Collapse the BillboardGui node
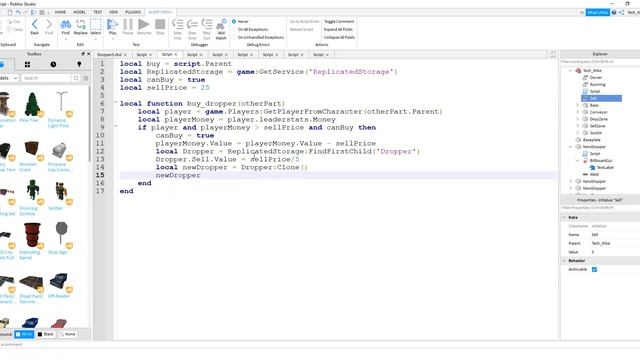Screen dimensions: 640x360 [x=578, y=161]
